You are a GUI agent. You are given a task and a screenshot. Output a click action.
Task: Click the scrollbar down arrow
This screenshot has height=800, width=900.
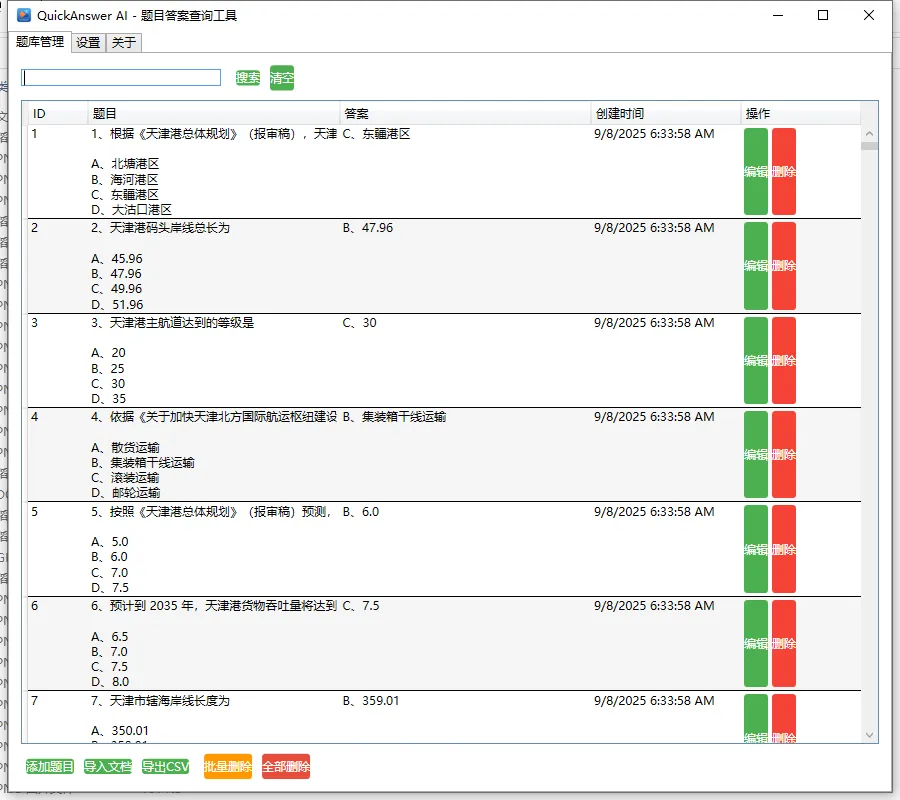(x=869, y=735)
